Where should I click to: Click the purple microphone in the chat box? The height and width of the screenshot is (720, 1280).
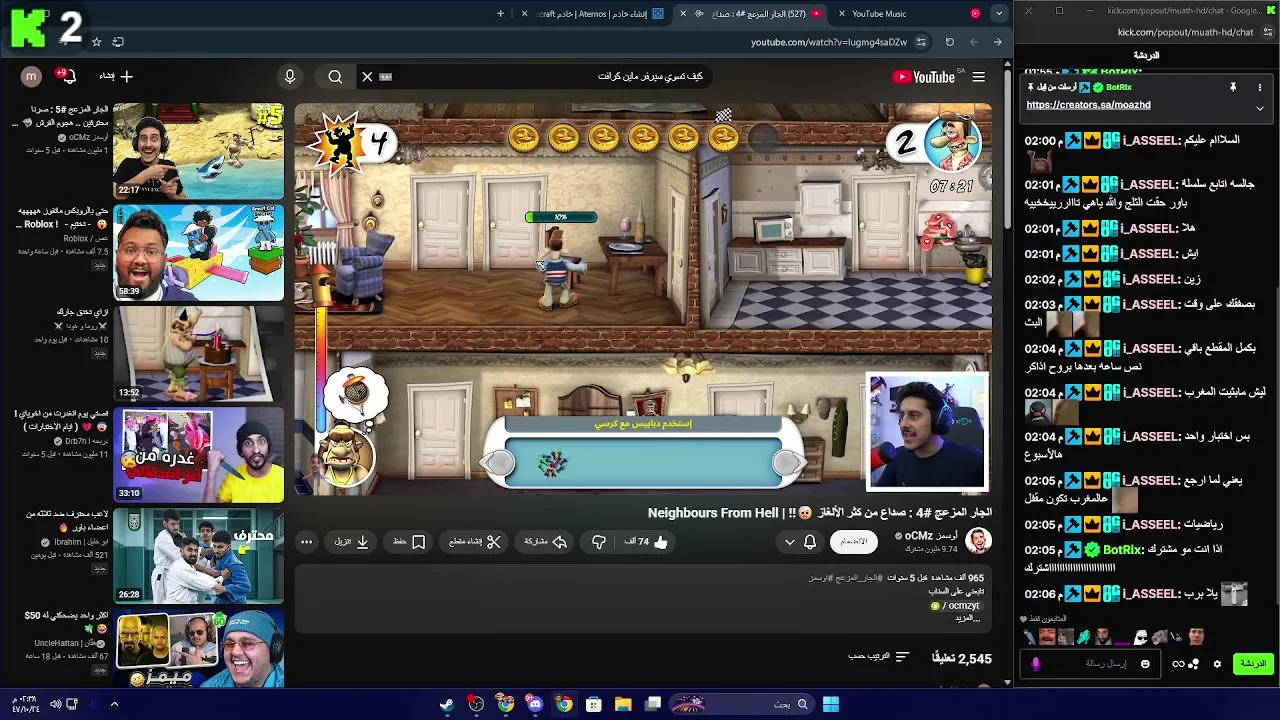[x=1036, y=664]
